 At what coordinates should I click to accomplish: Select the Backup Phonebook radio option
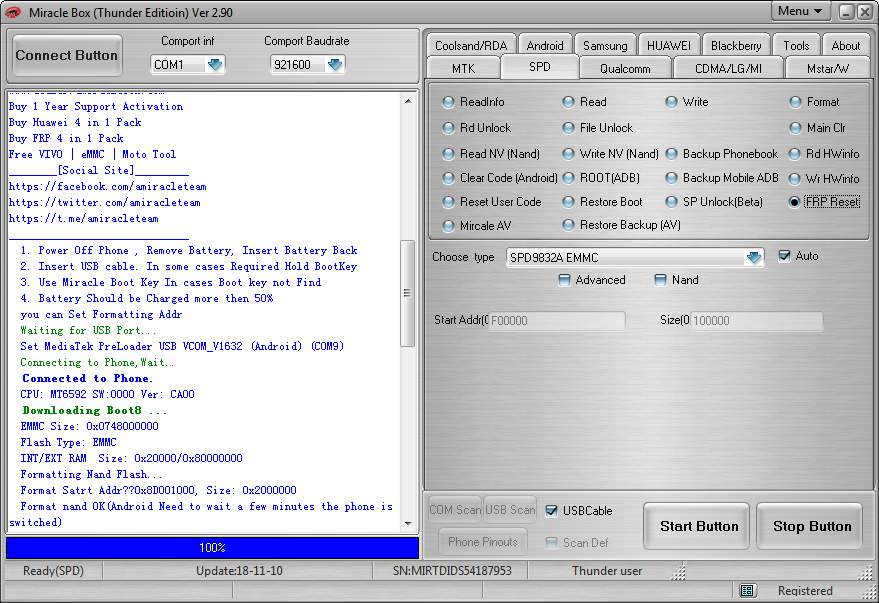(721, 154)
